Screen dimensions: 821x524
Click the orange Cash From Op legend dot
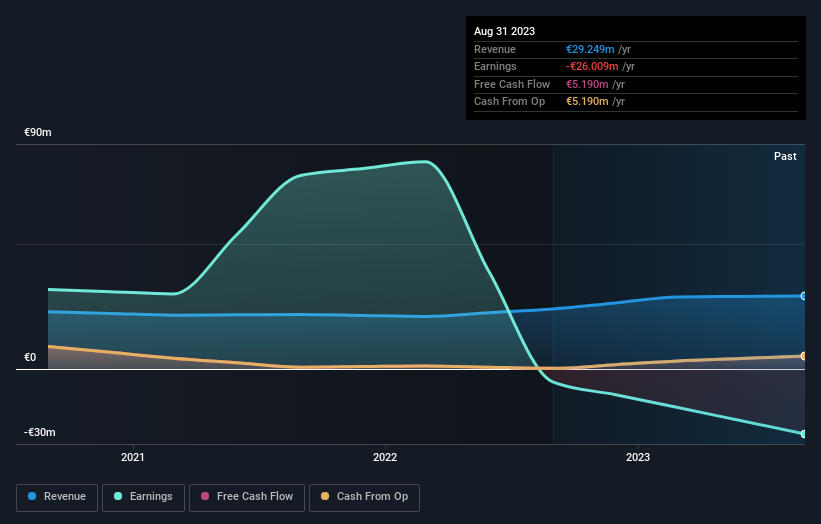click(x=325, y=496)
